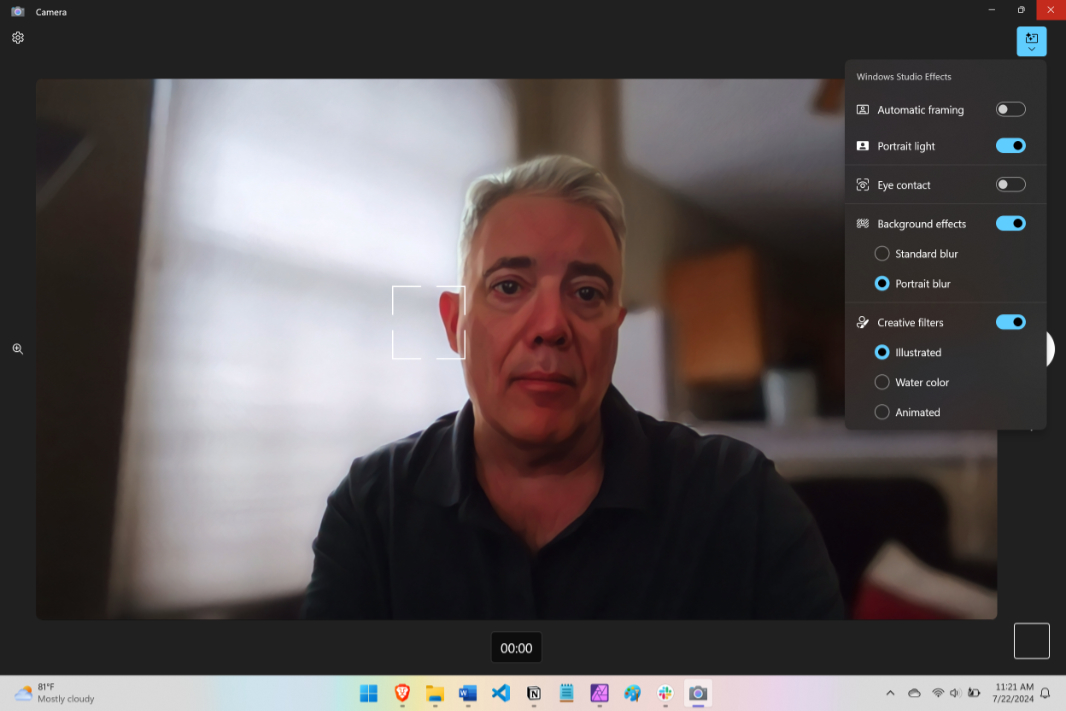Choose the Animated creative filter

coord(882,412)
